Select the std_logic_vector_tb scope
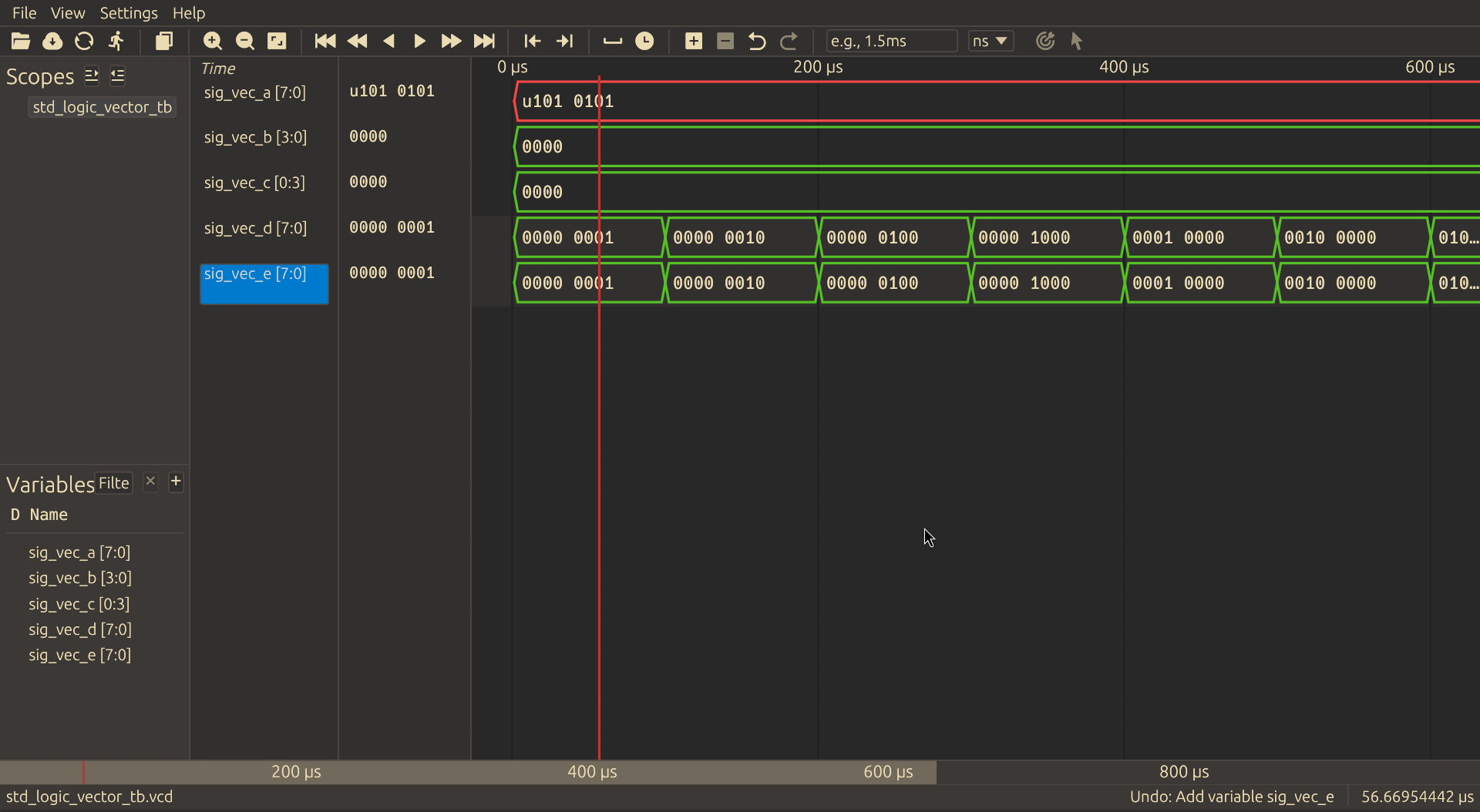1480x812 pixels. (103, 107)
